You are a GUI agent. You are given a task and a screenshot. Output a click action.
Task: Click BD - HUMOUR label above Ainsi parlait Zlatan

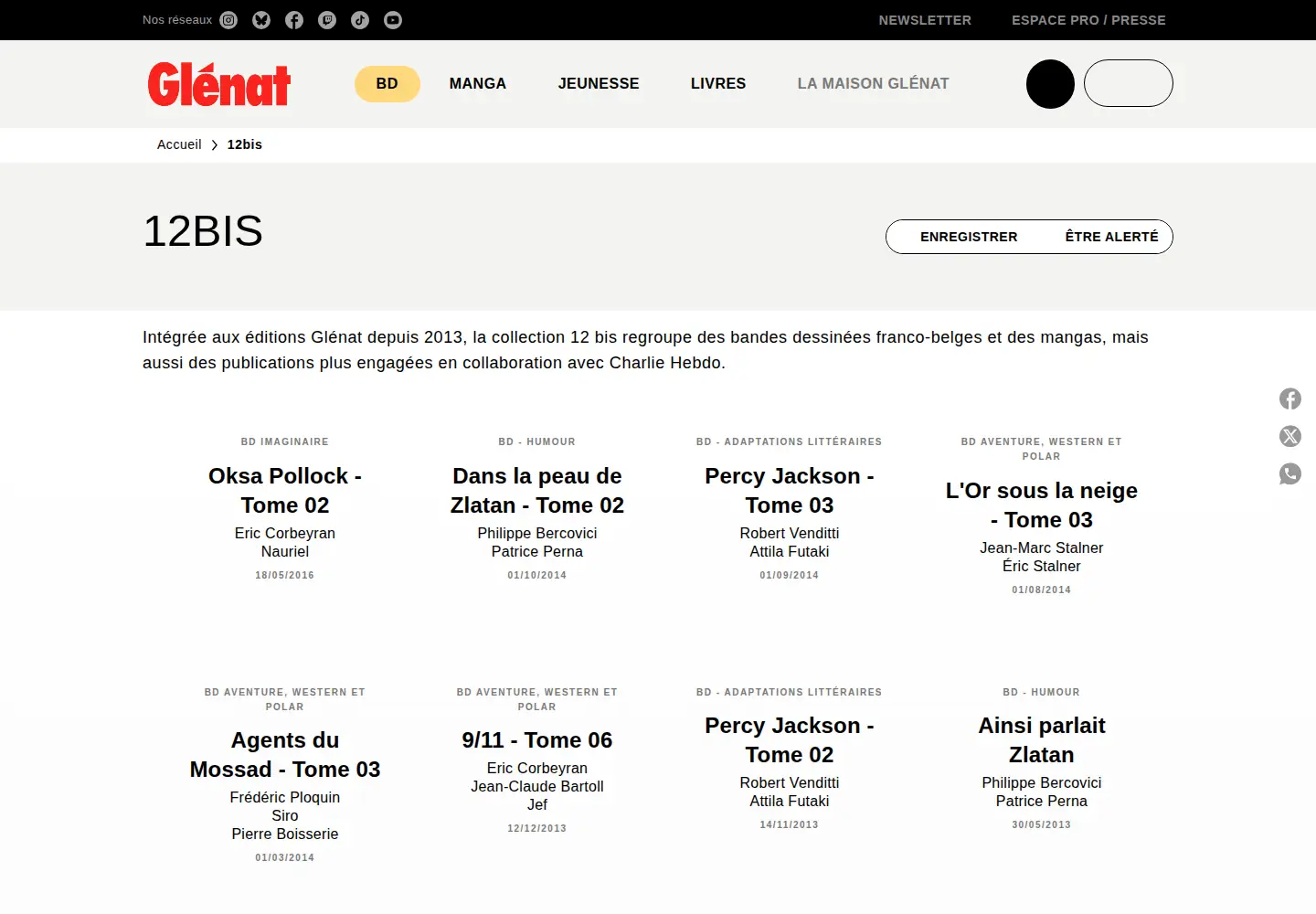pos(1042,692)
